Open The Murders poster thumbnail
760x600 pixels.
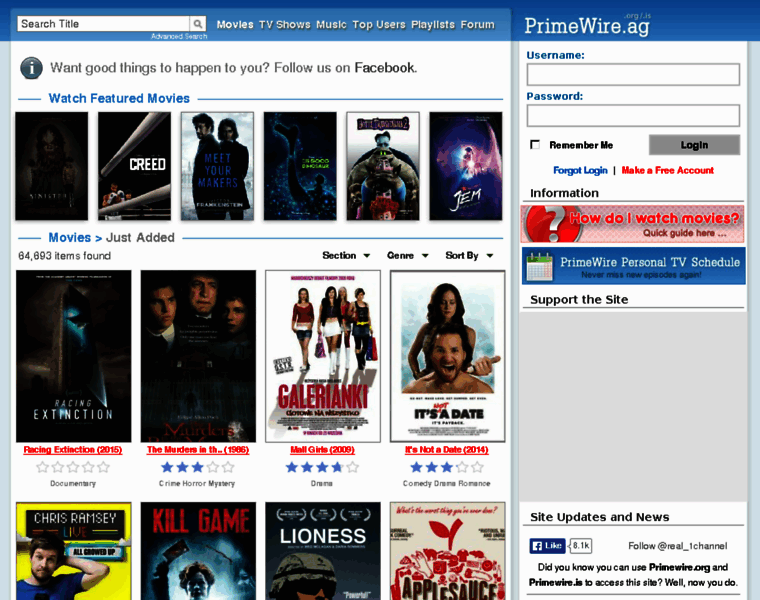pos(198,356)
